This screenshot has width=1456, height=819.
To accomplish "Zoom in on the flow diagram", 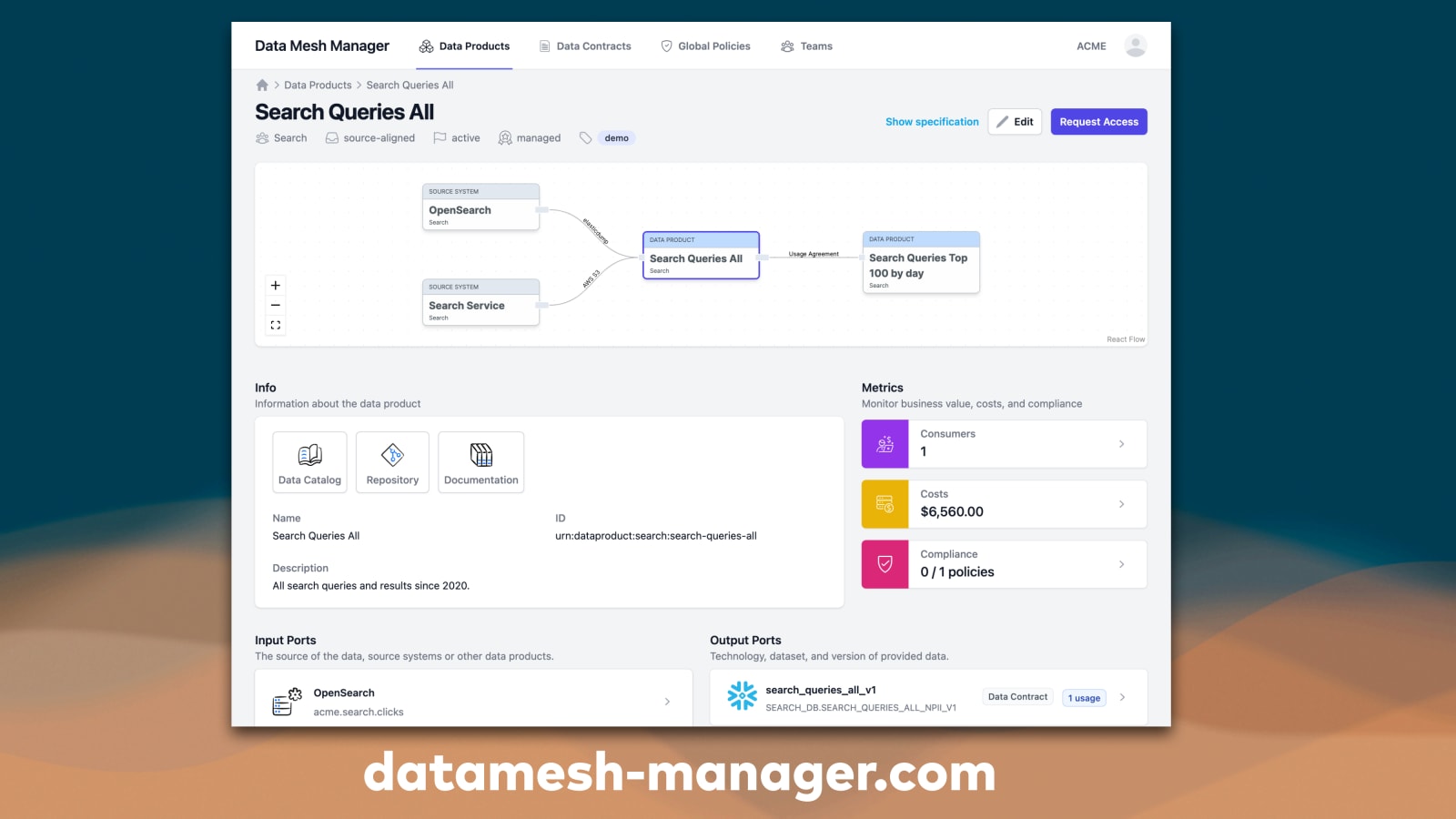I will click(x=276, y=285).
